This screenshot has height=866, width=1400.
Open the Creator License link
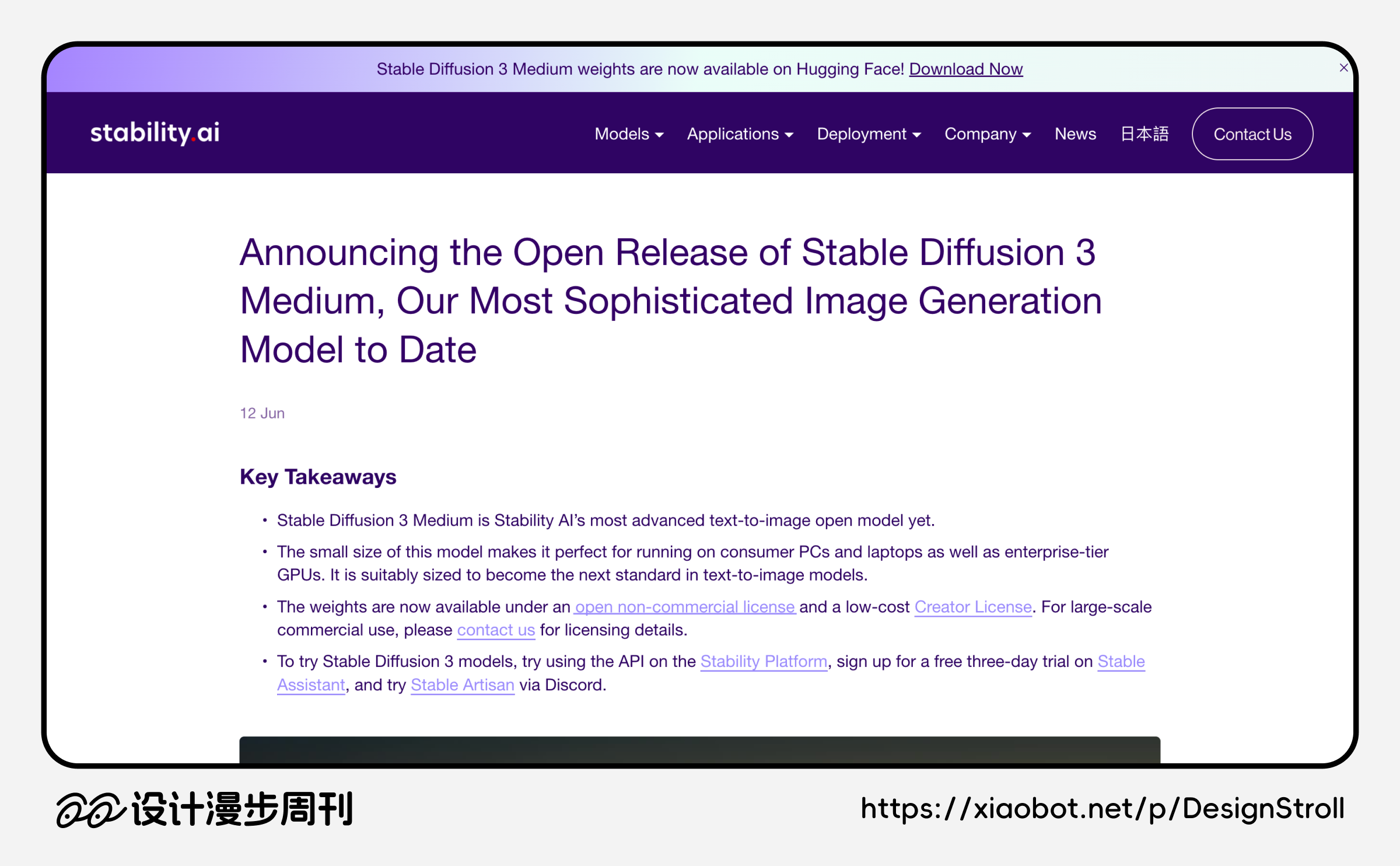[973, 607]
